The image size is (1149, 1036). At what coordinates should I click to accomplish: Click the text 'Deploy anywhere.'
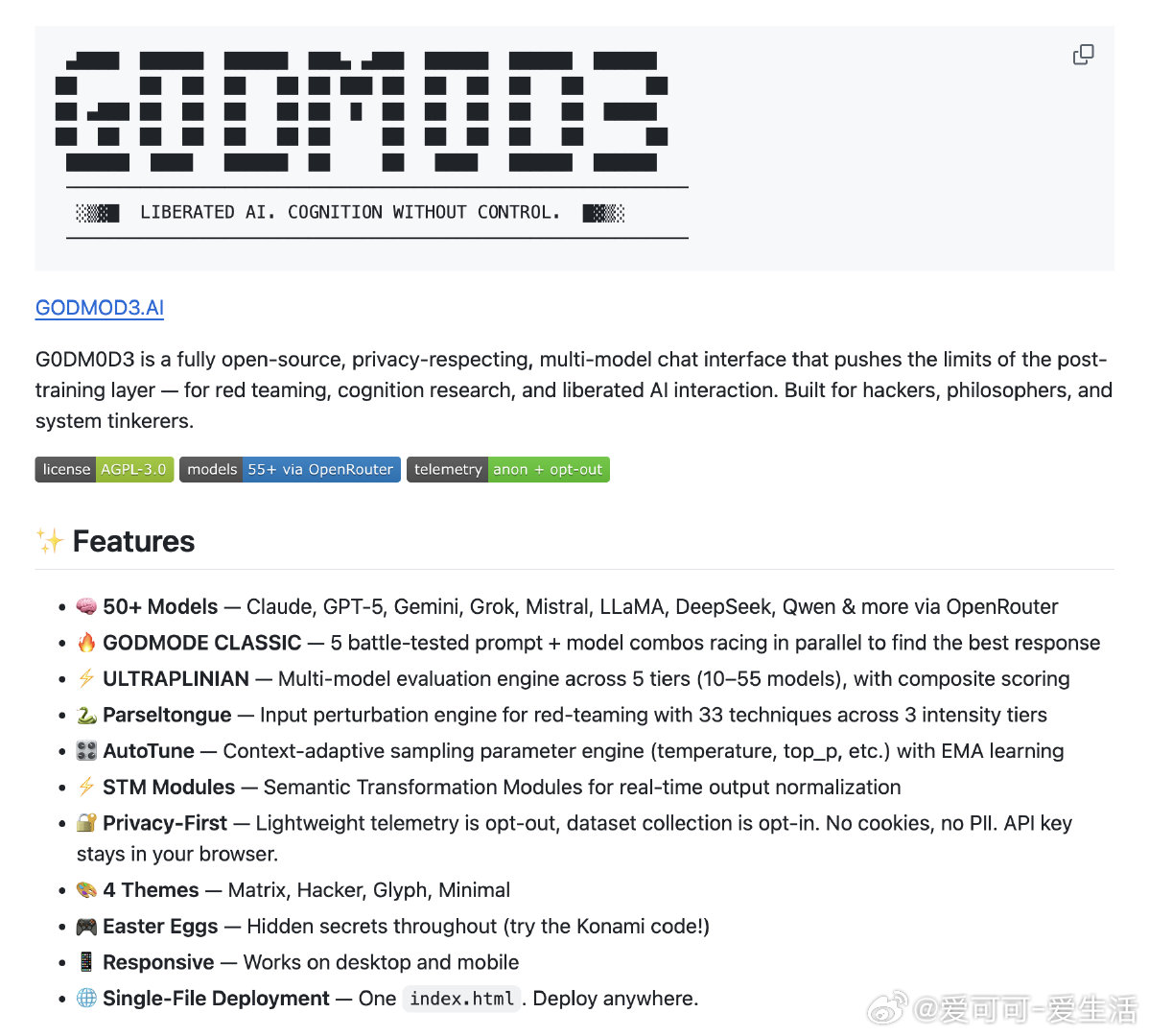(616, 998)
